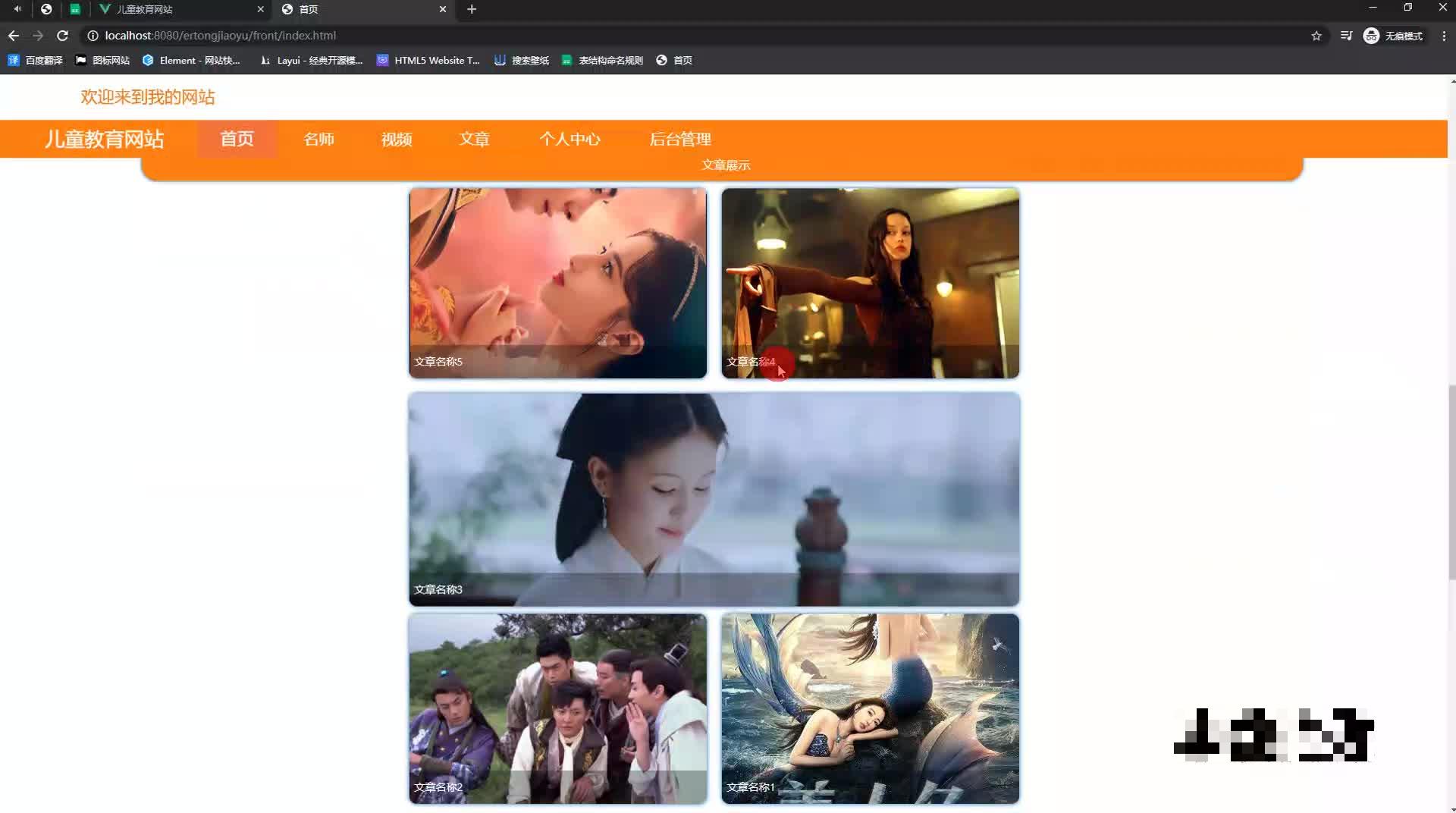Click the browser back arrow

[14, 36]
